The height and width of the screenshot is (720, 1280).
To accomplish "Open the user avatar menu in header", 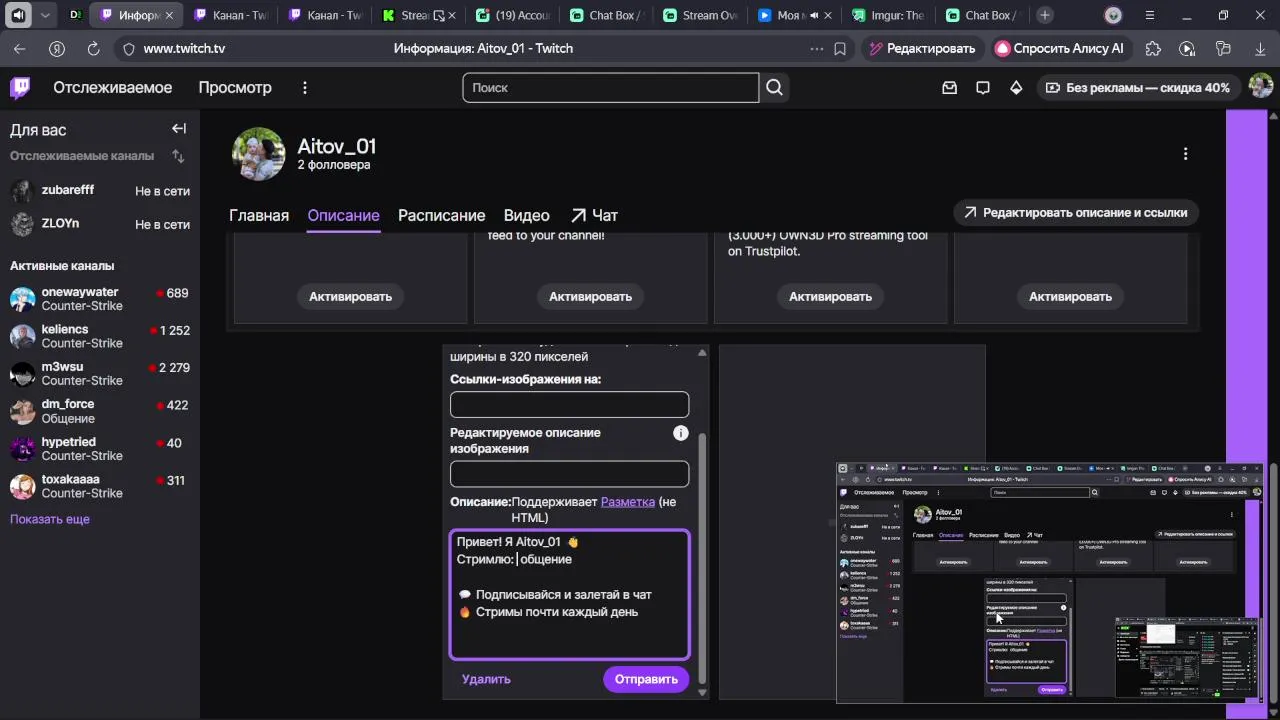I will (x=1260, y=87).
